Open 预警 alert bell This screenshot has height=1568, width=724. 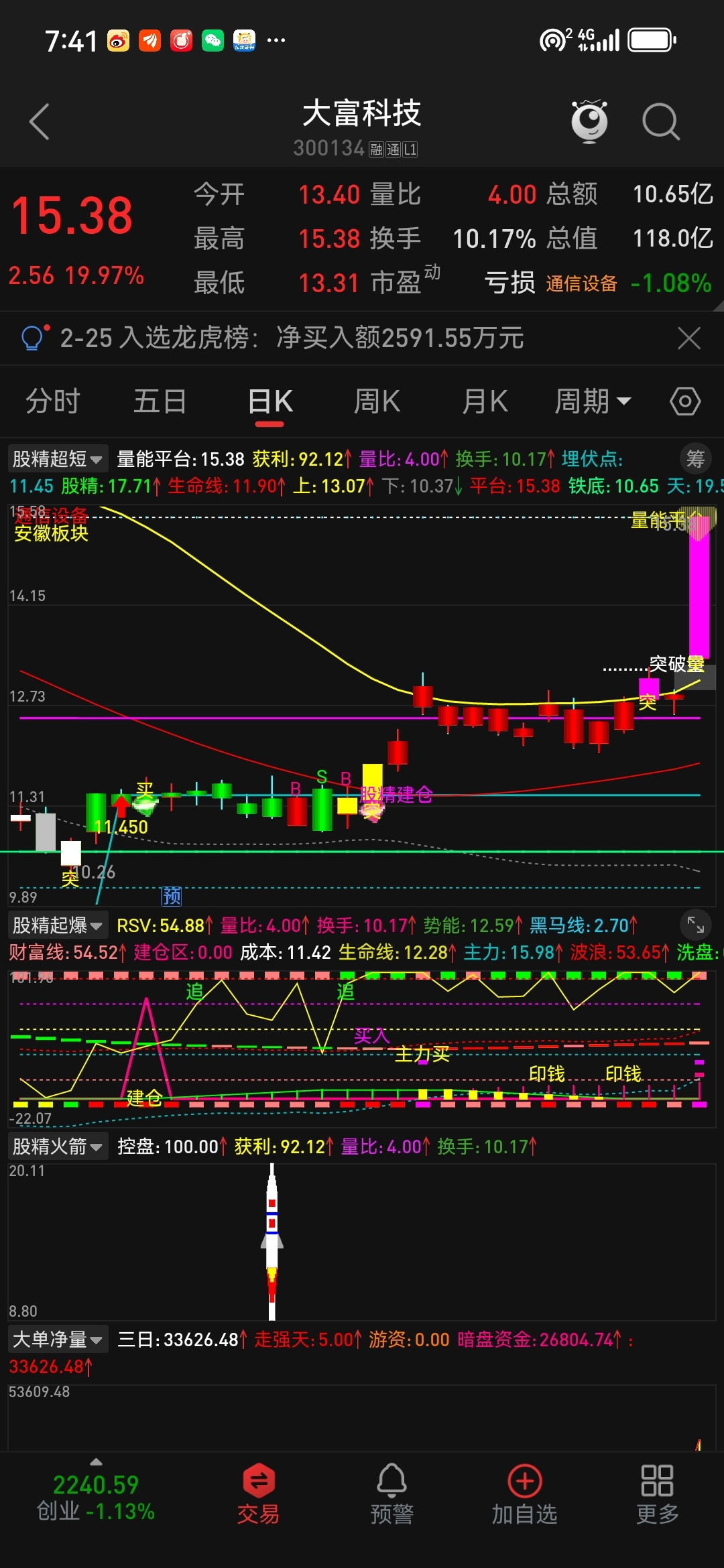[x=392, y=1494]
